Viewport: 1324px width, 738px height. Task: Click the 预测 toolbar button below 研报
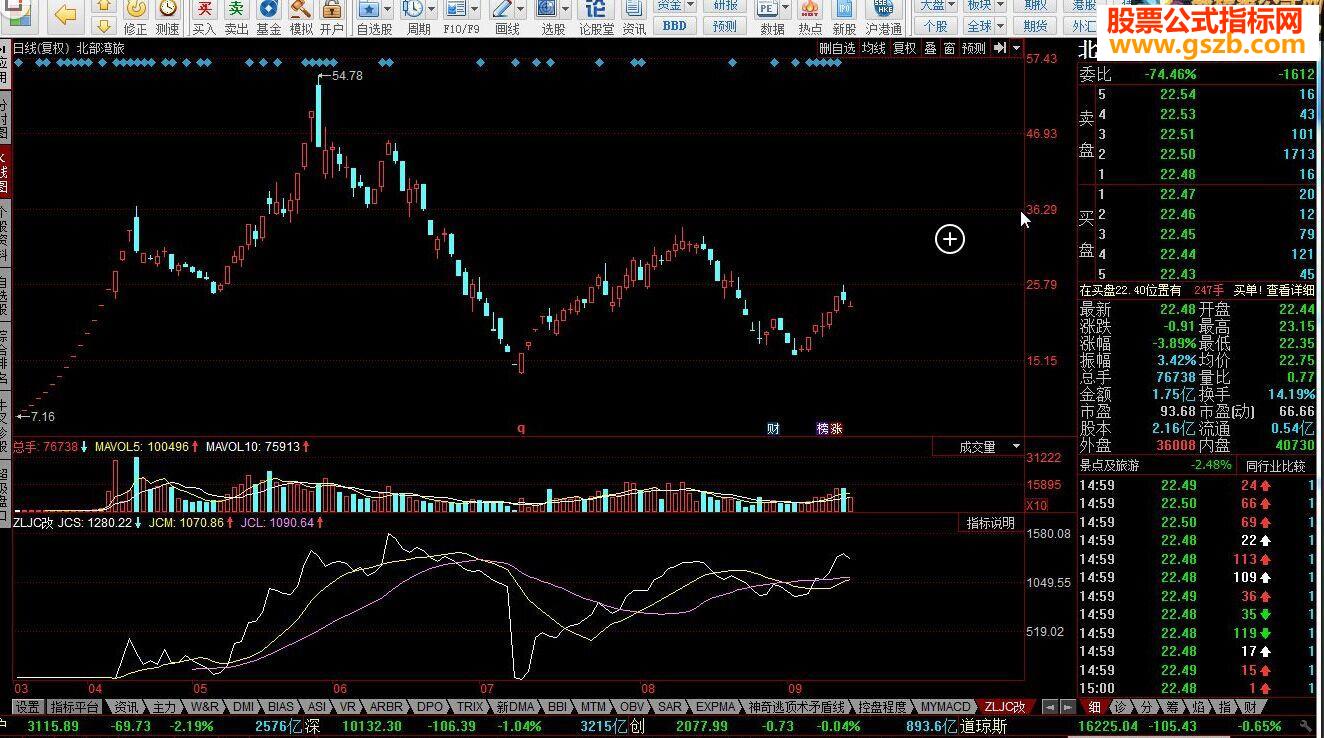[x=724, y=26]
